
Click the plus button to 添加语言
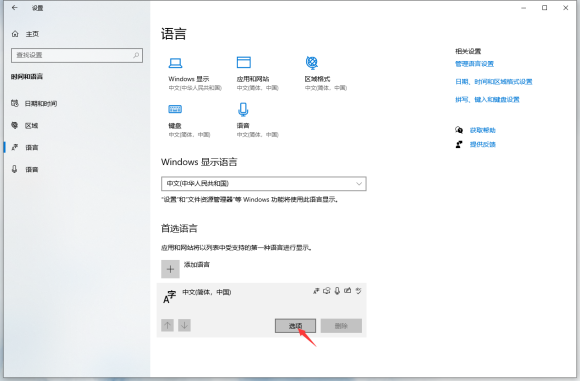coord(170,269)
